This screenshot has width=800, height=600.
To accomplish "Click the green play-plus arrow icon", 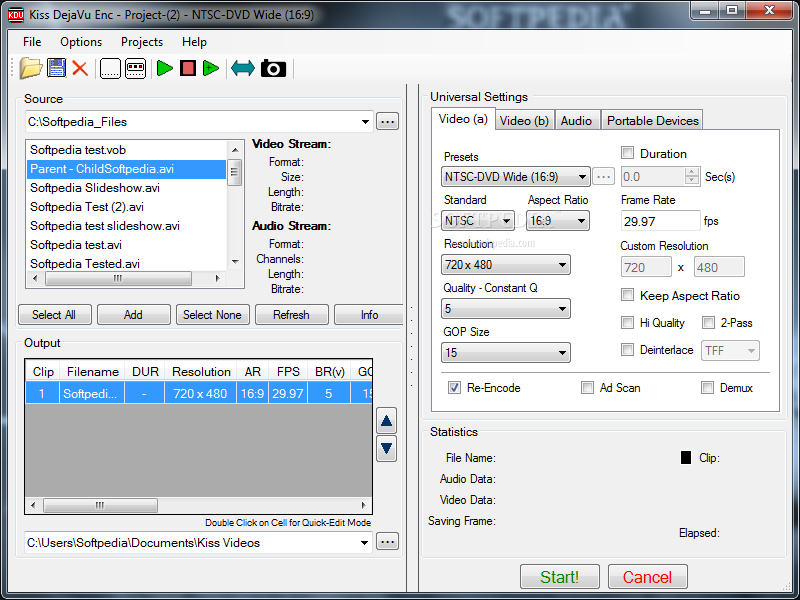I will tap(211, 68).
